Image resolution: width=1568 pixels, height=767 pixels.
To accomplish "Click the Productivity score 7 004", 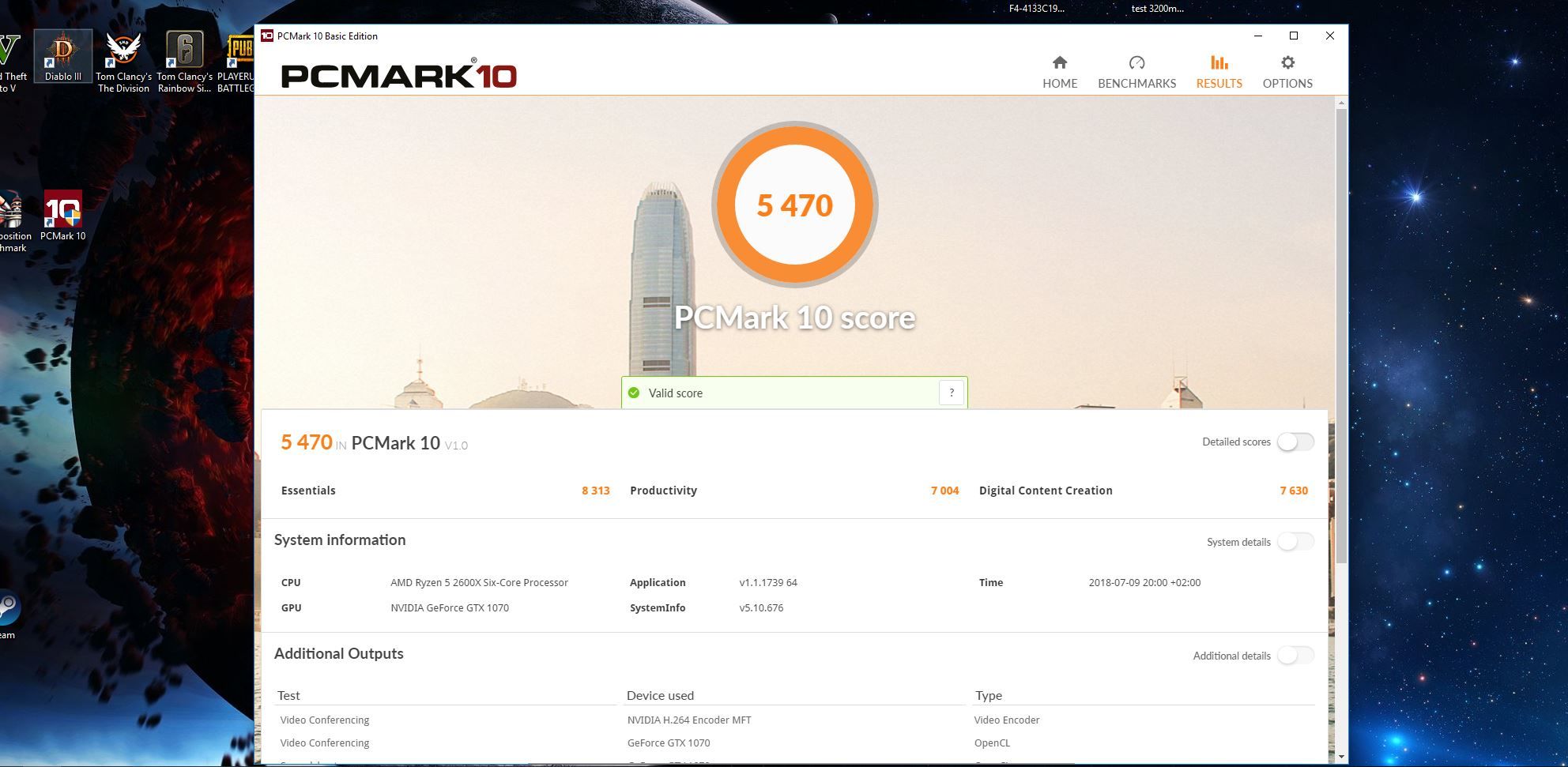I will pyautogui.click(x=945, y=491).
